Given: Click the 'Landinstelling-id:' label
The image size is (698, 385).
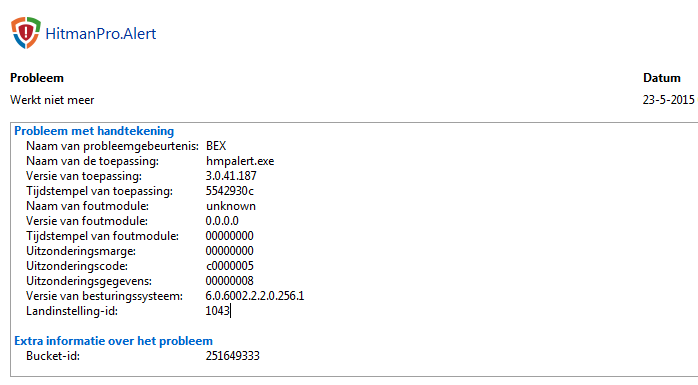Looking at the screenshot, I should 72,311.
